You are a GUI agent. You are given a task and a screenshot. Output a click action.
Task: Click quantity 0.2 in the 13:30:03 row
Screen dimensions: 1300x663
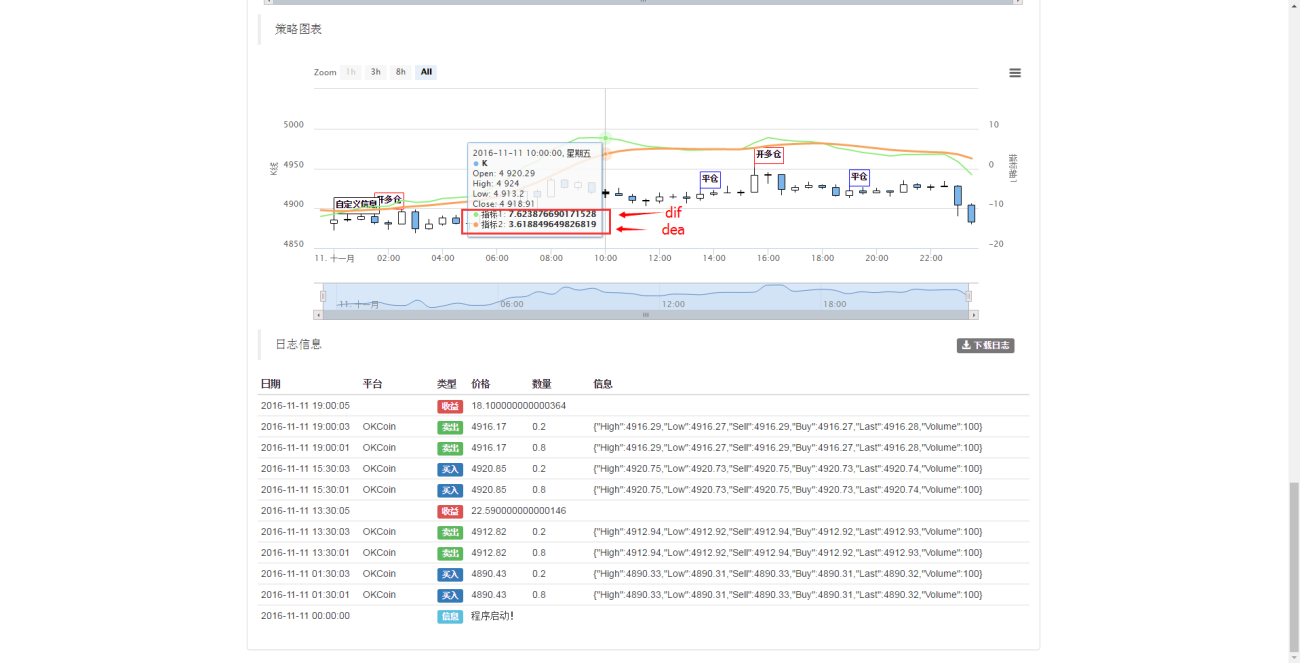tap(539, 532)
